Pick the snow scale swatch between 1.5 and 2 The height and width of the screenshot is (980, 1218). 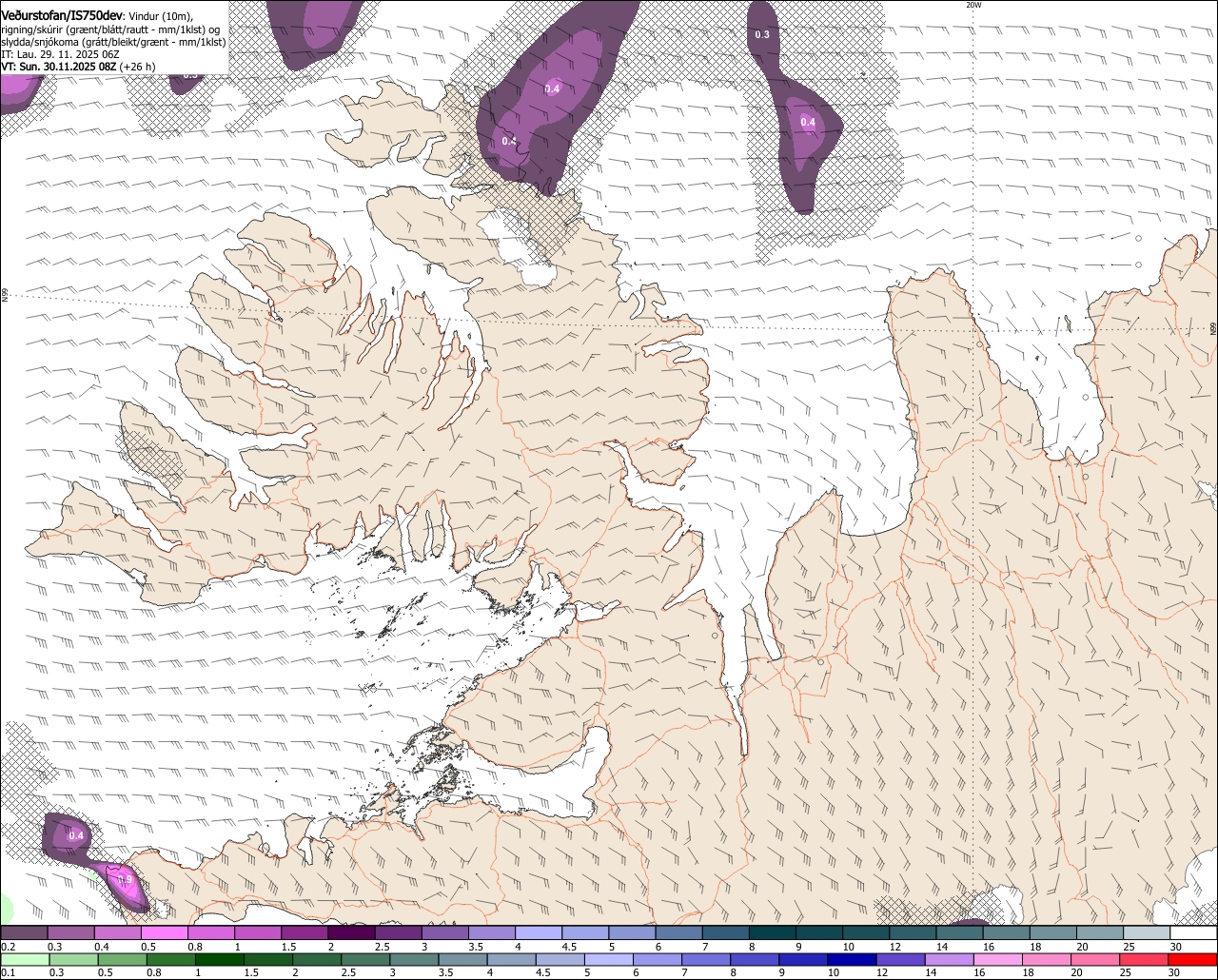pos(304,933)
